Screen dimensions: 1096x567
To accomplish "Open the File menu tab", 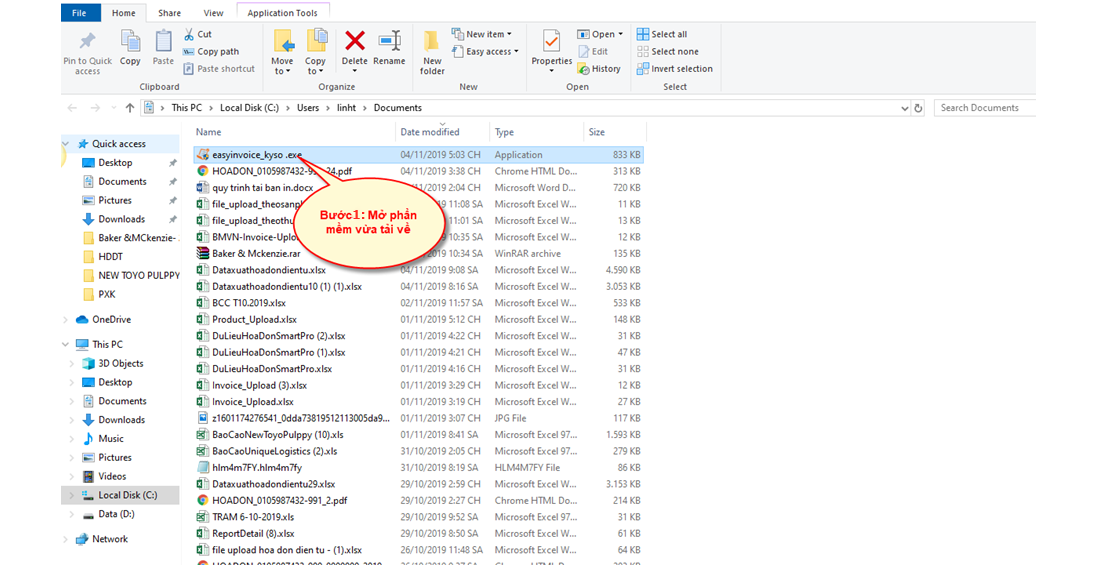I will coord(79,13).
